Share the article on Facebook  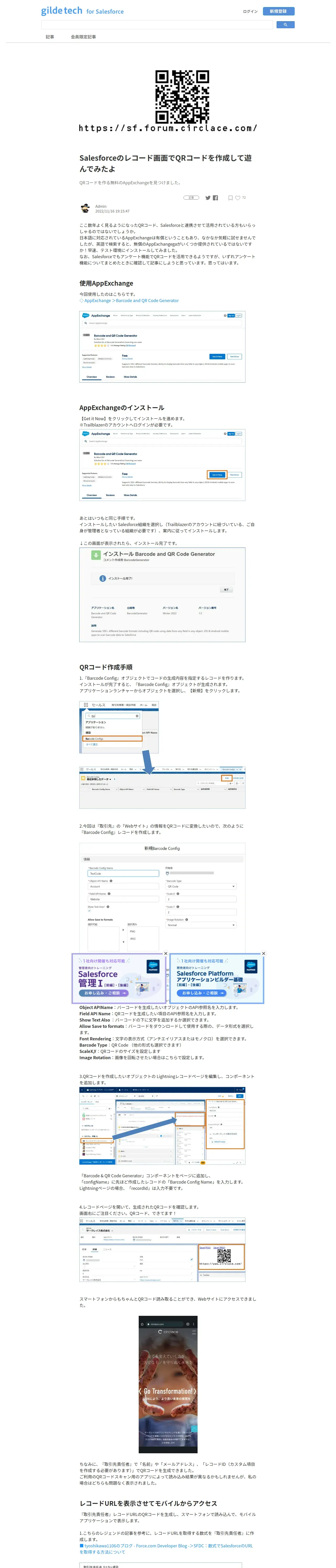click(215, 198)
